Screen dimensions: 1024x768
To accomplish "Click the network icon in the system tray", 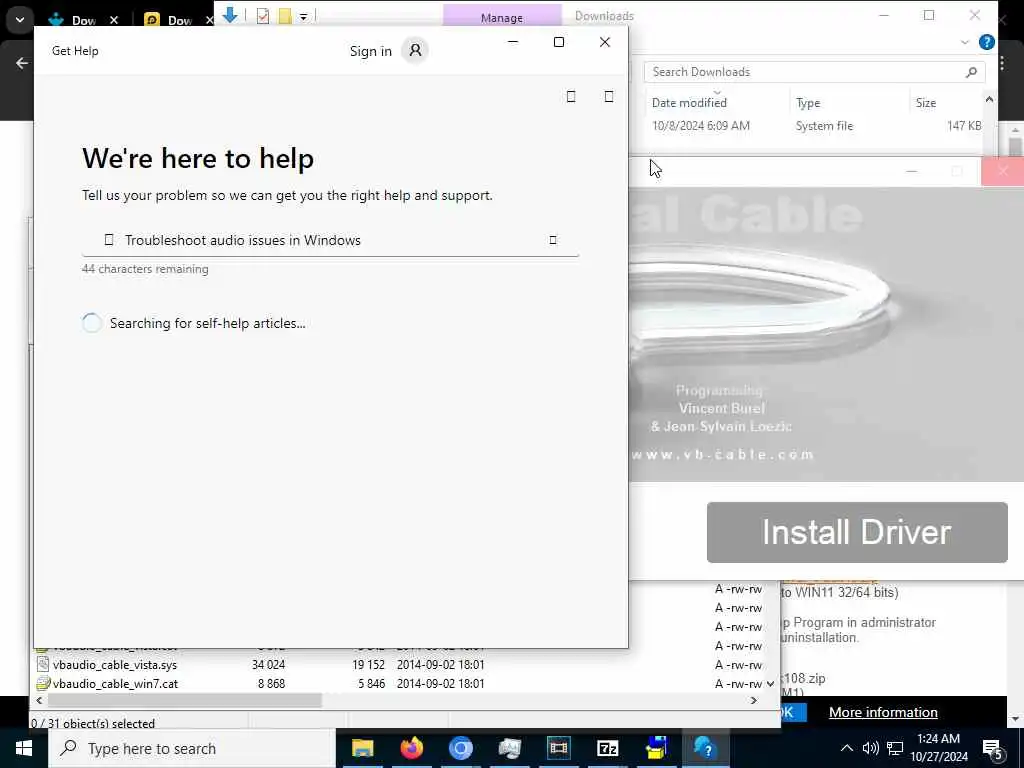I will (895, 748).
